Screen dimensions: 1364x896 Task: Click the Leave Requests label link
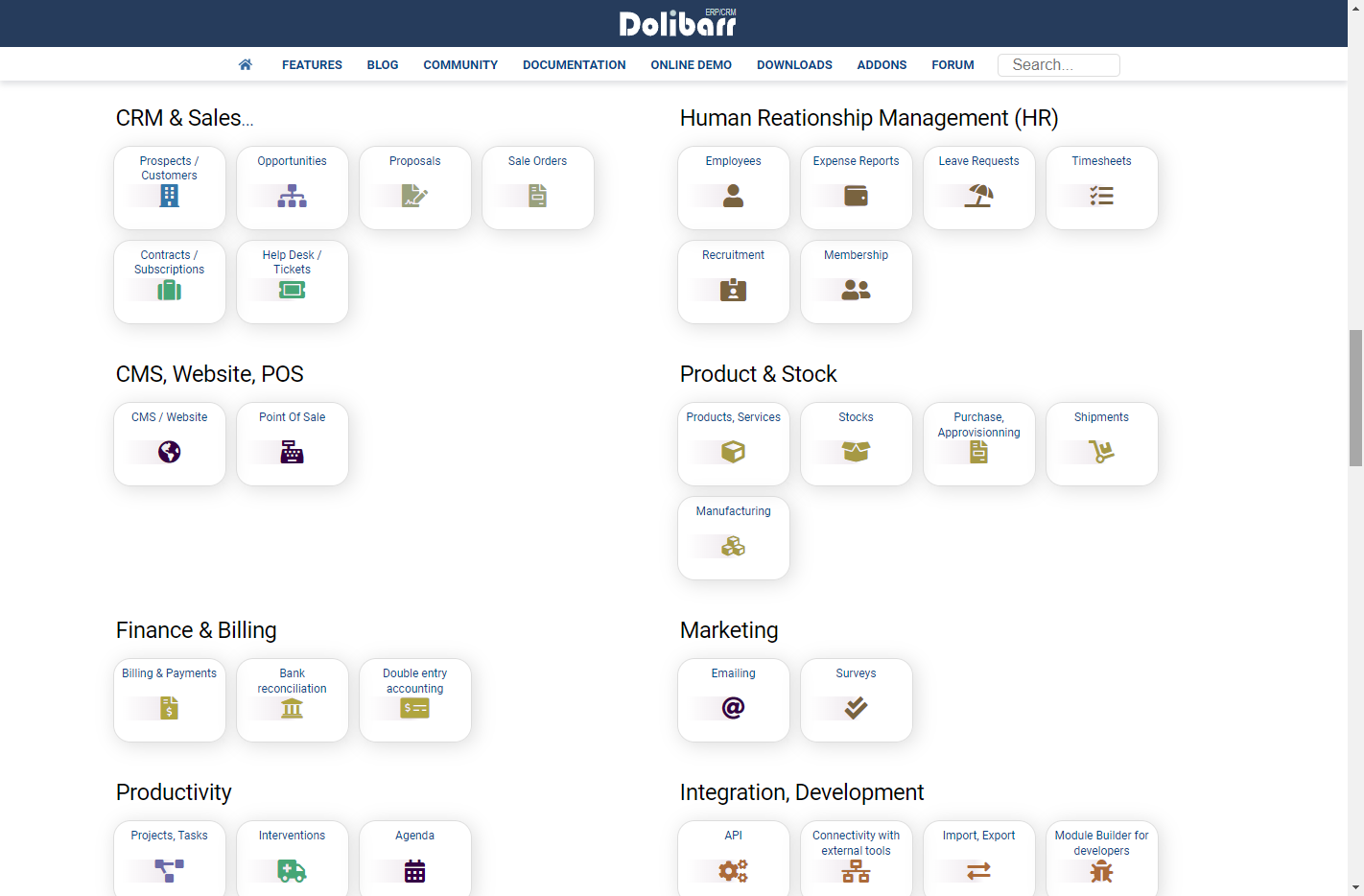[x=979, y=161]
